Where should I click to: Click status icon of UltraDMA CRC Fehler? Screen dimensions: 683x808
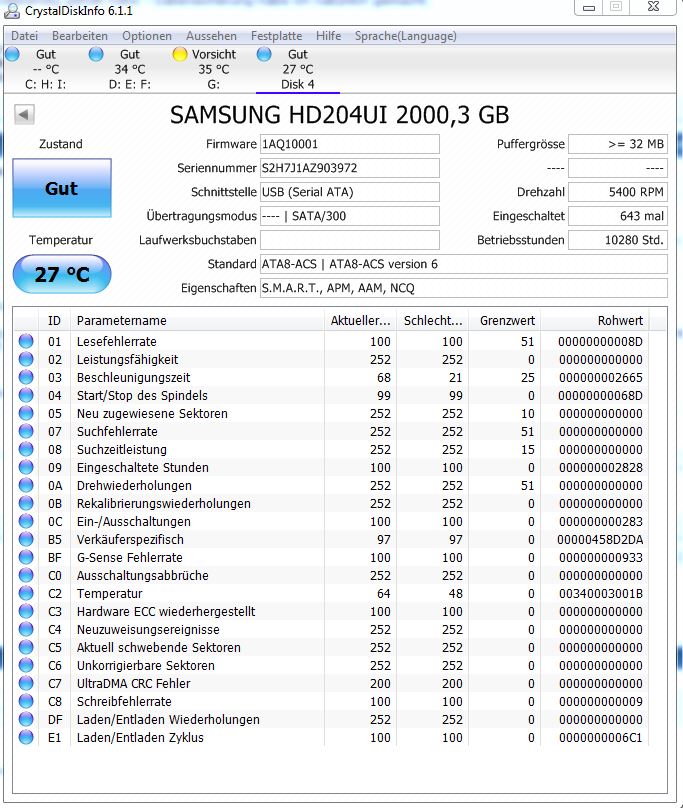(26, 684)
